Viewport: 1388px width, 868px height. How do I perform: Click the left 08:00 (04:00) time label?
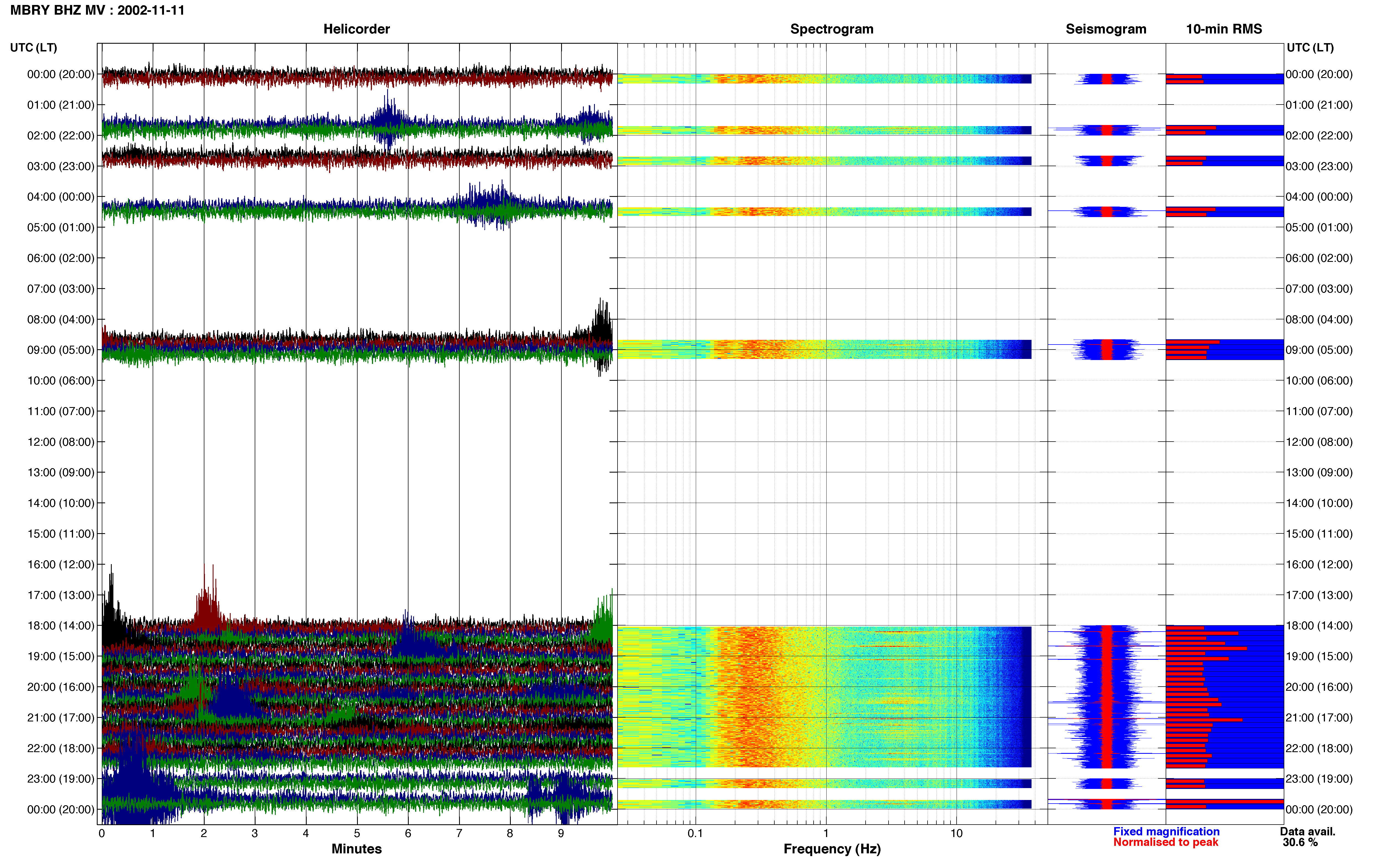(x=60, y=319)
